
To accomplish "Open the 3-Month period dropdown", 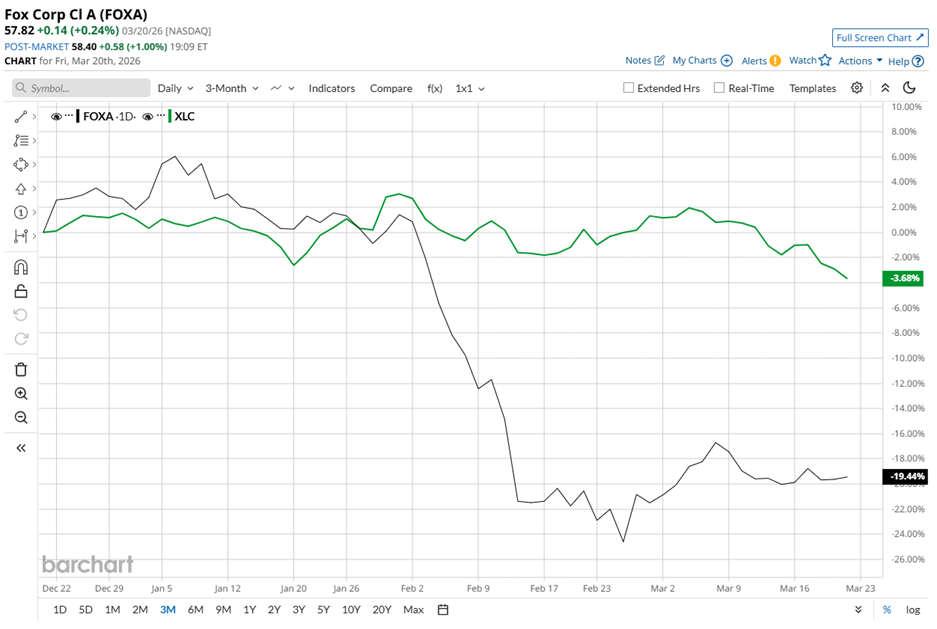I will pyautogui.click(x=232, y=88).
